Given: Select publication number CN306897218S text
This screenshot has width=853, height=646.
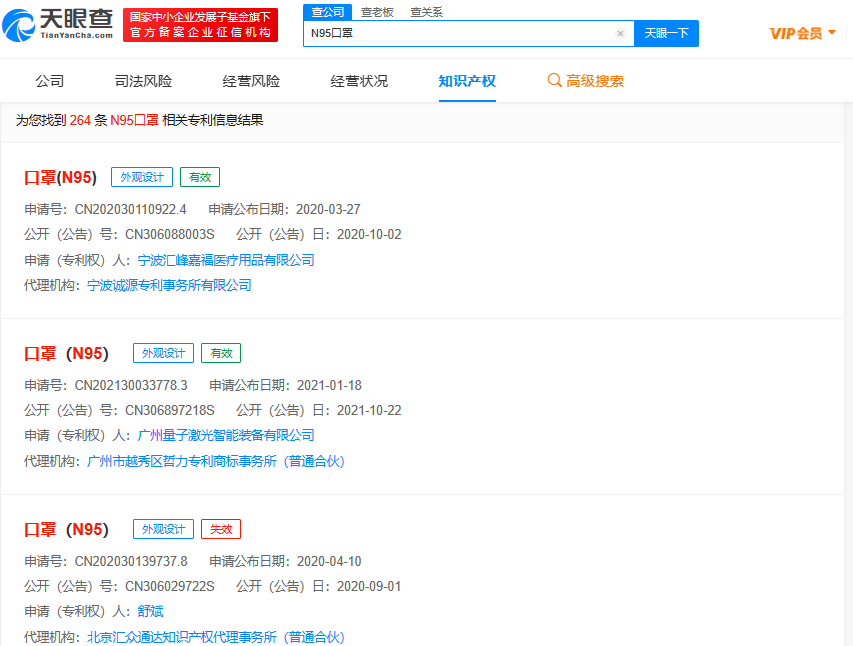Looking at the screenshot, I should point(170,410).
